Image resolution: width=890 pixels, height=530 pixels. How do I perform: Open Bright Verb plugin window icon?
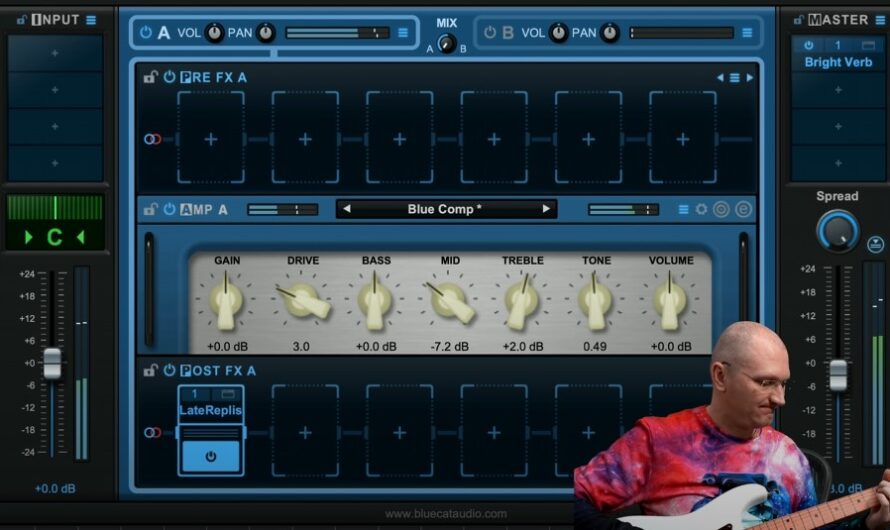(x=868, y=45)
